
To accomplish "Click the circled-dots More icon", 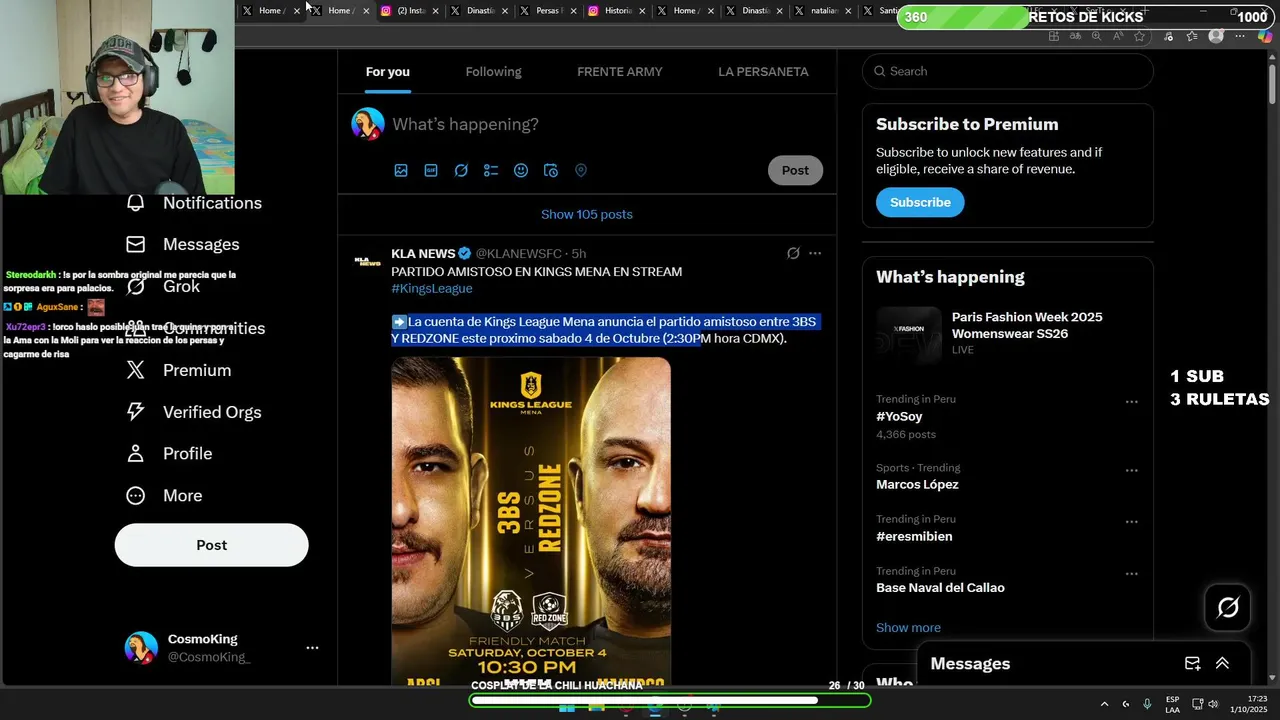I will pyautogui.click(x=136, y=496).
